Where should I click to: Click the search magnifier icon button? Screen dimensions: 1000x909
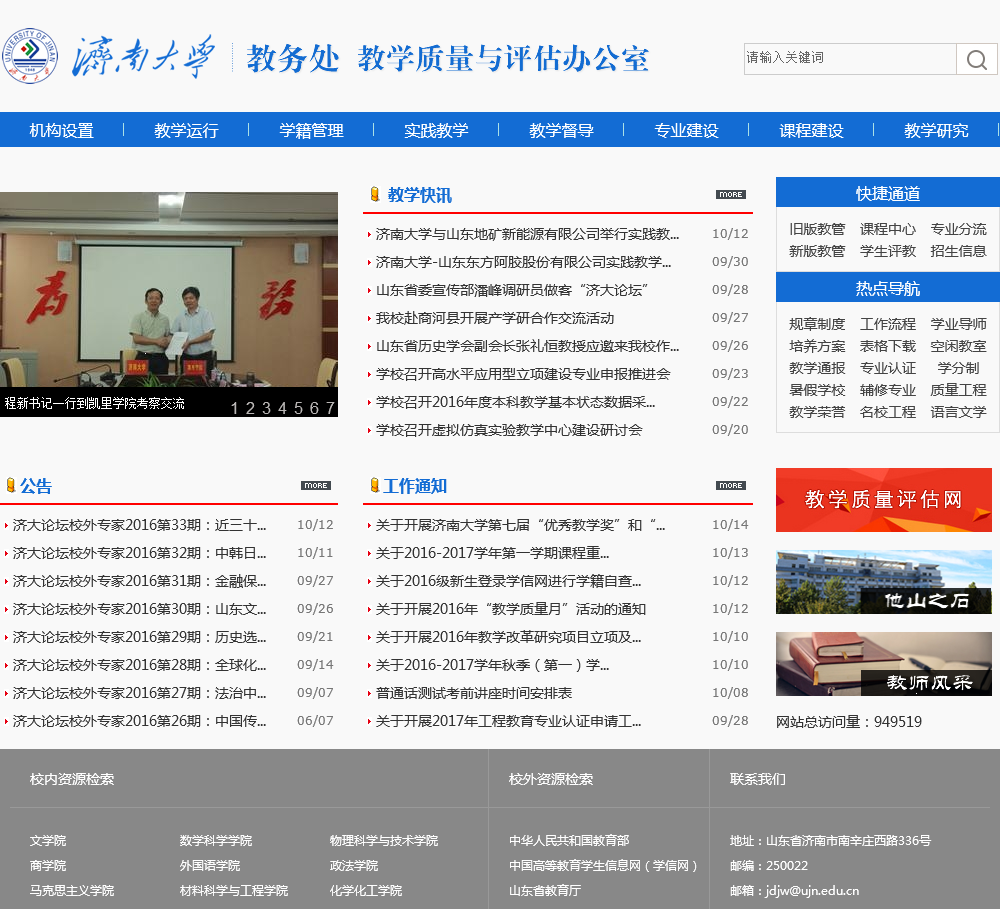976,59
